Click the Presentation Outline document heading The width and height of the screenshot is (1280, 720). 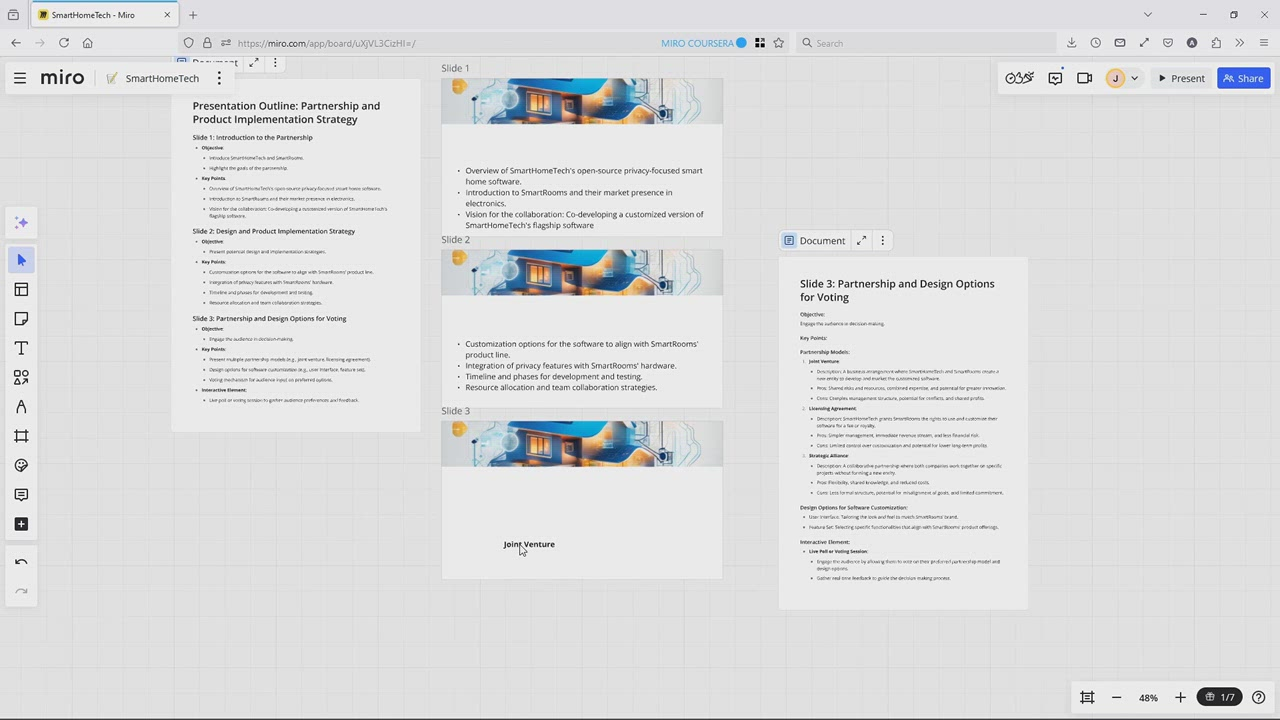click(x=286, y=112)
